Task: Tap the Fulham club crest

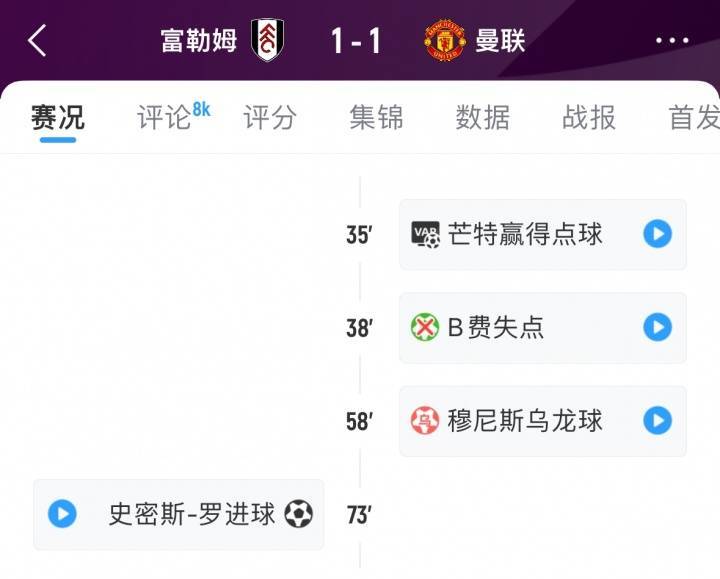Action: (268, 40)
